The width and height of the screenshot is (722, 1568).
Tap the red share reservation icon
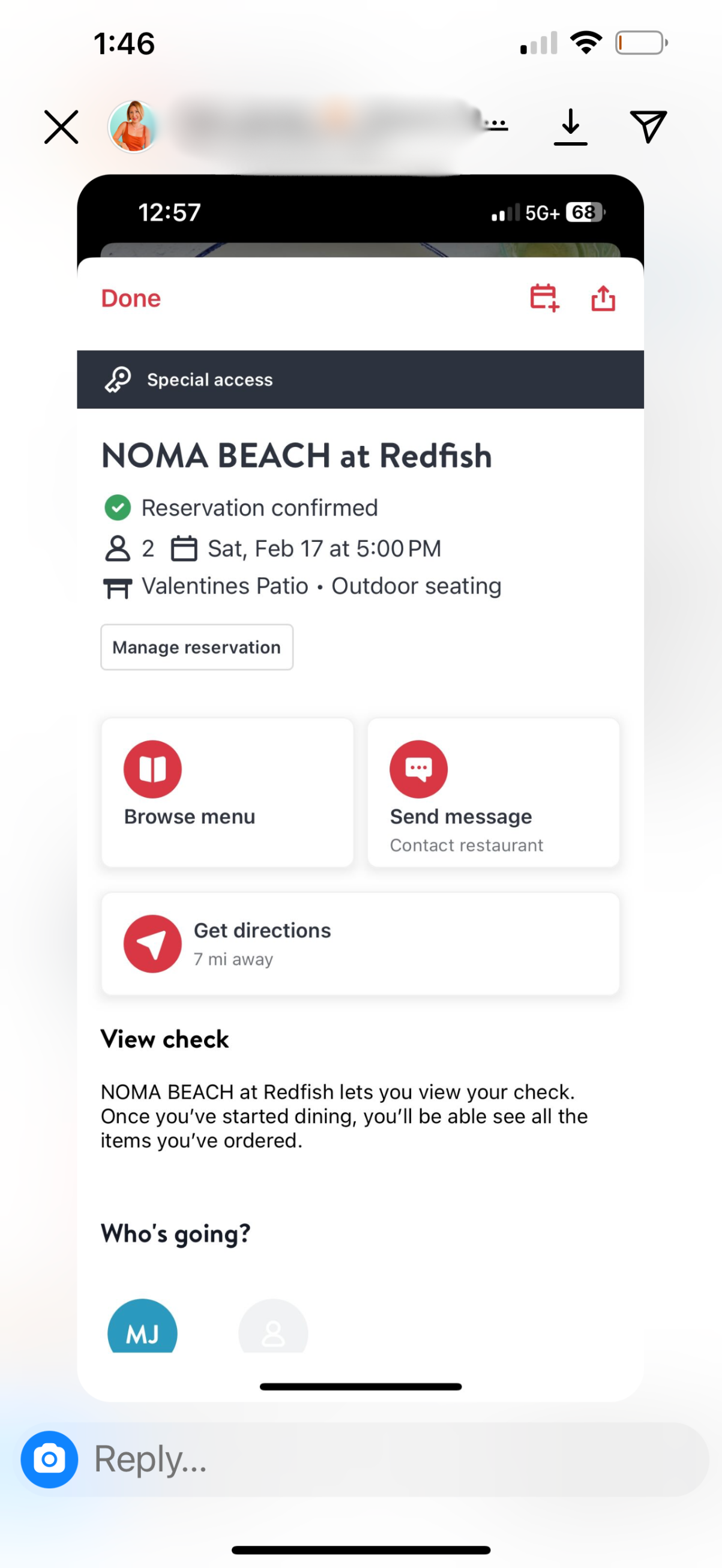[x=603, y=298]
